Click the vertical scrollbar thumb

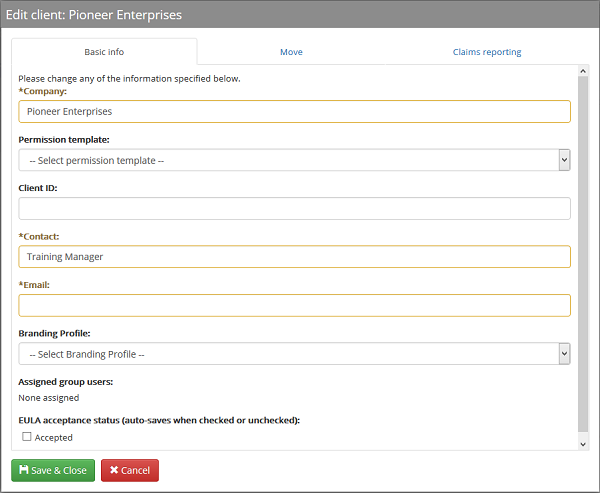[583, 250]
